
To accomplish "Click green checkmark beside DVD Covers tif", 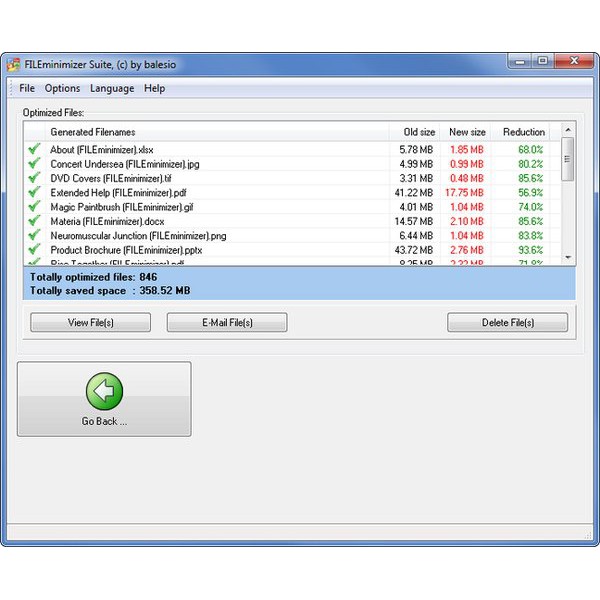I will point(34,178).
